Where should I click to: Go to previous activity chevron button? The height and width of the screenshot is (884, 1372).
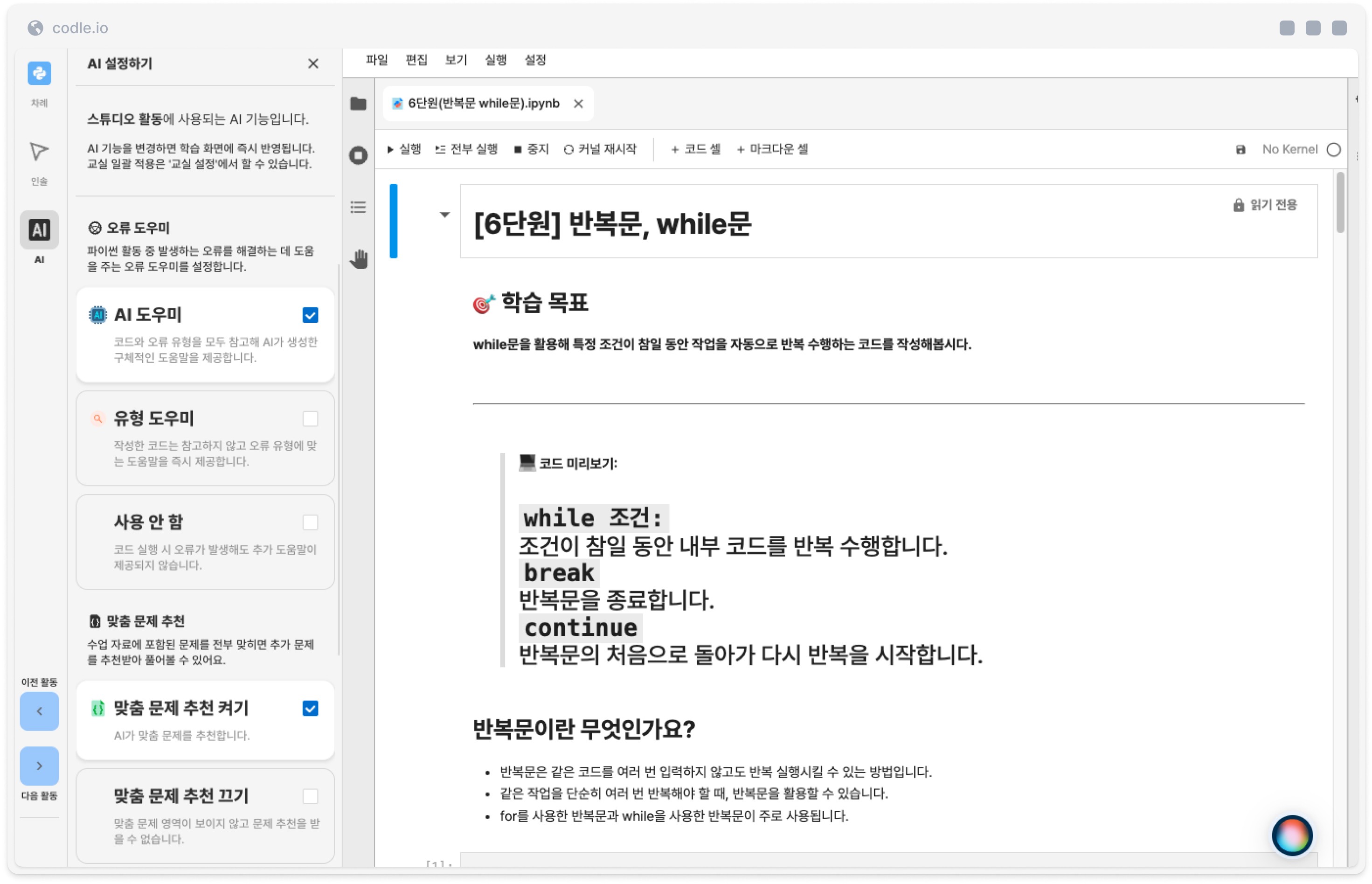[39, 711]
